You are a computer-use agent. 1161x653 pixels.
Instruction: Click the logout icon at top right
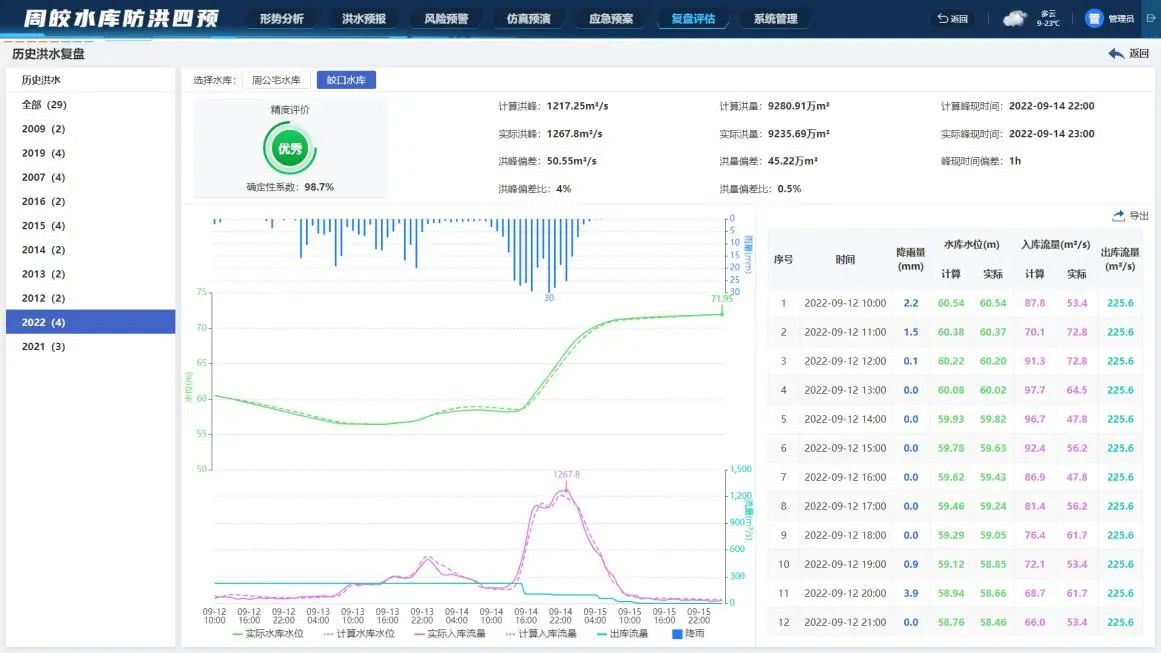pyautogui.click(x=1148, y=18)
